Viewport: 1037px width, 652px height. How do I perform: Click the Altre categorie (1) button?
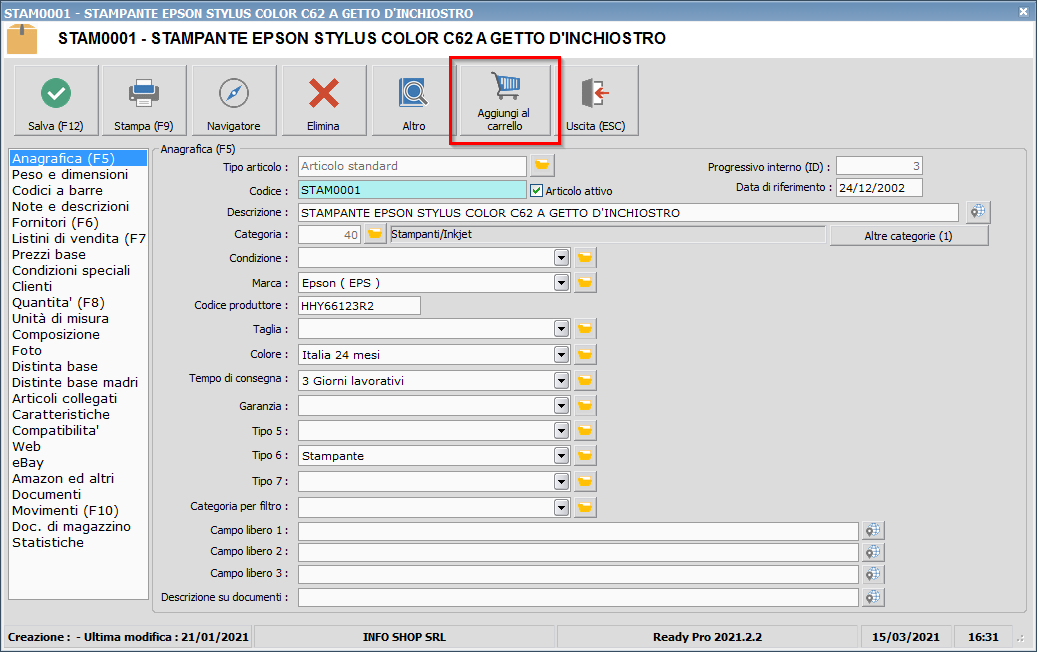[x=909, y=236]
